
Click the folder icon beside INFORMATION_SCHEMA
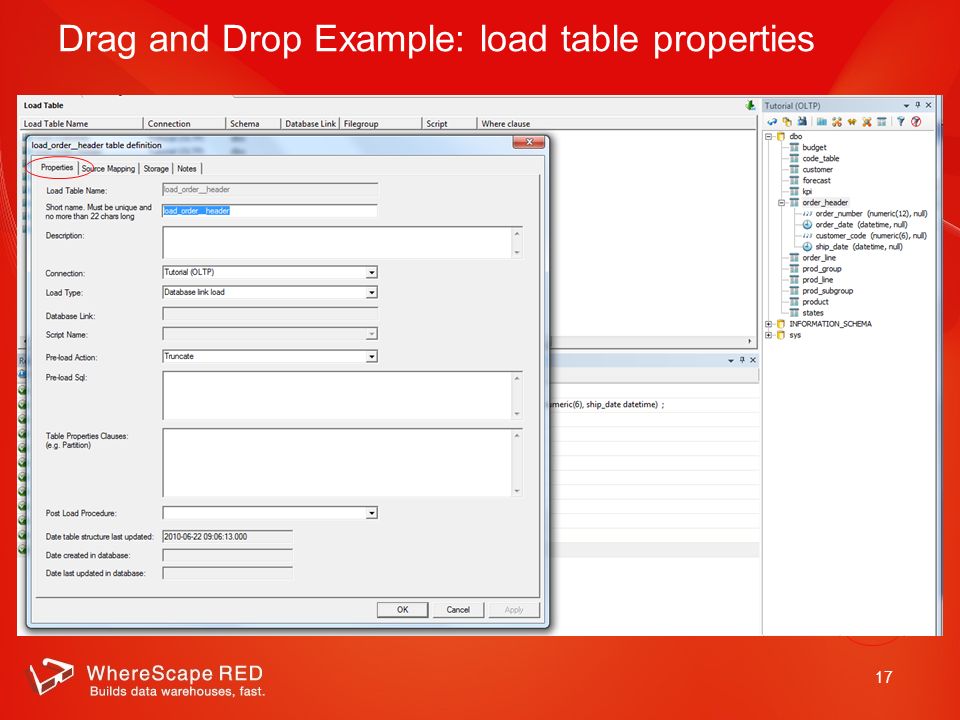pyautogui.click(x=781, y=324)
